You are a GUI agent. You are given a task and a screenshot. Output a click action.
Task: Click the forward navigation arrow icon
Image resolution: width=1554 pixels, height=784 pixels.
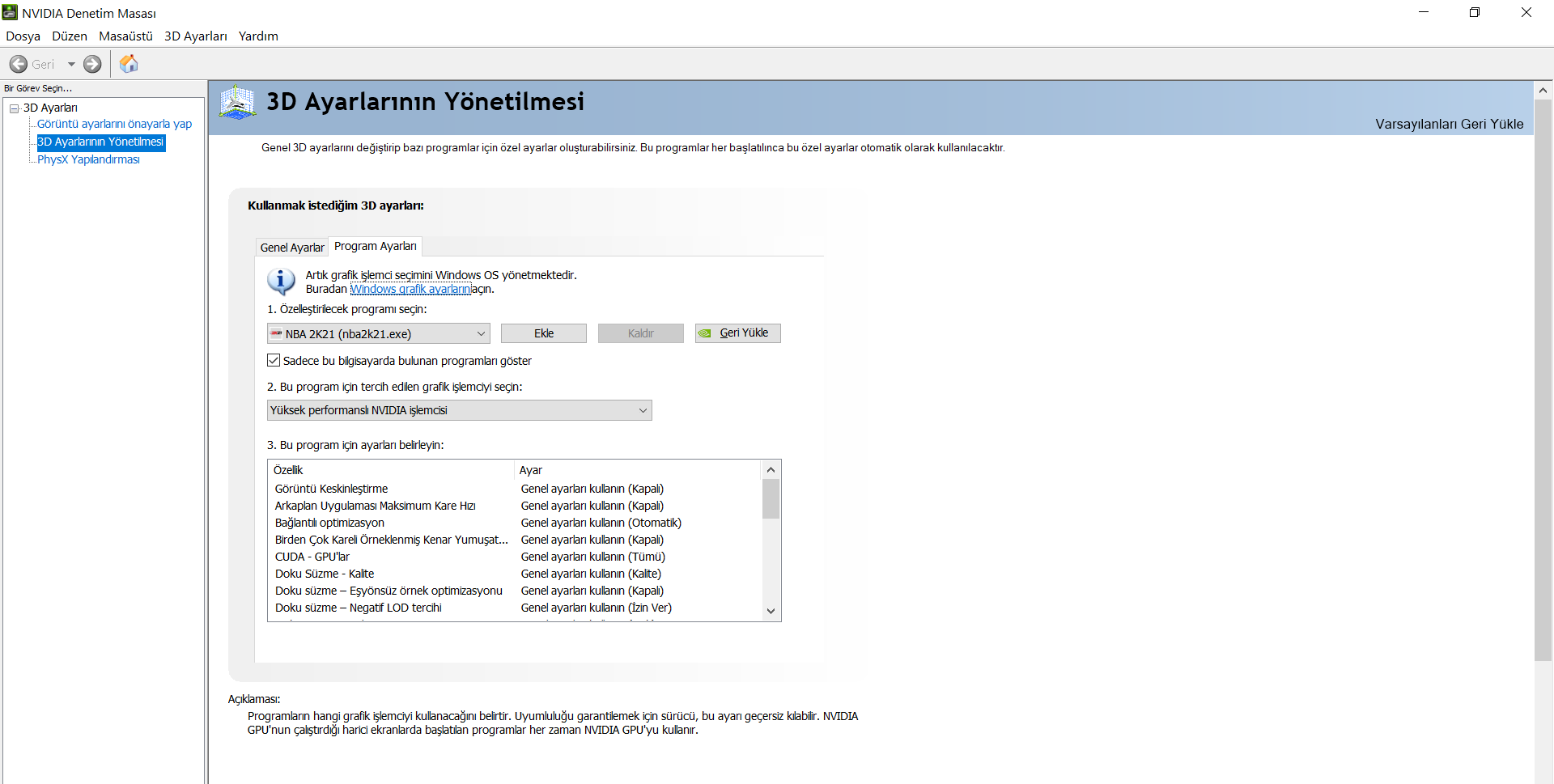tap(93, 64)
